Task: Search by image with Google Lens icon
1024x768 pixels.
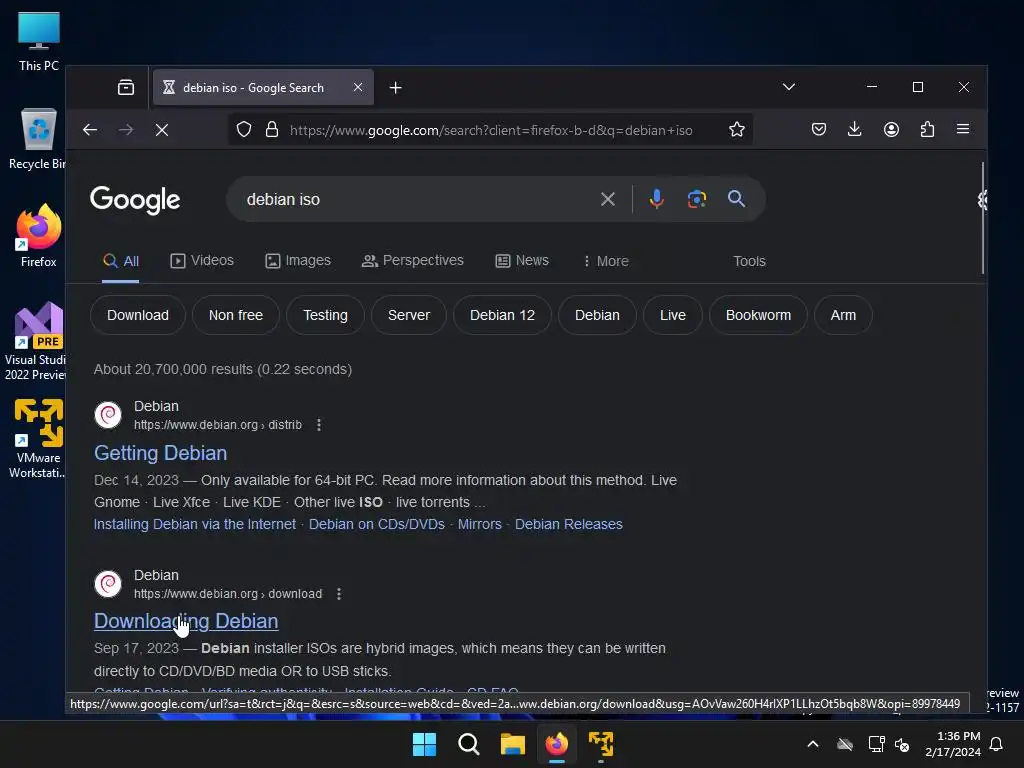Action: (x=697, y=199)
